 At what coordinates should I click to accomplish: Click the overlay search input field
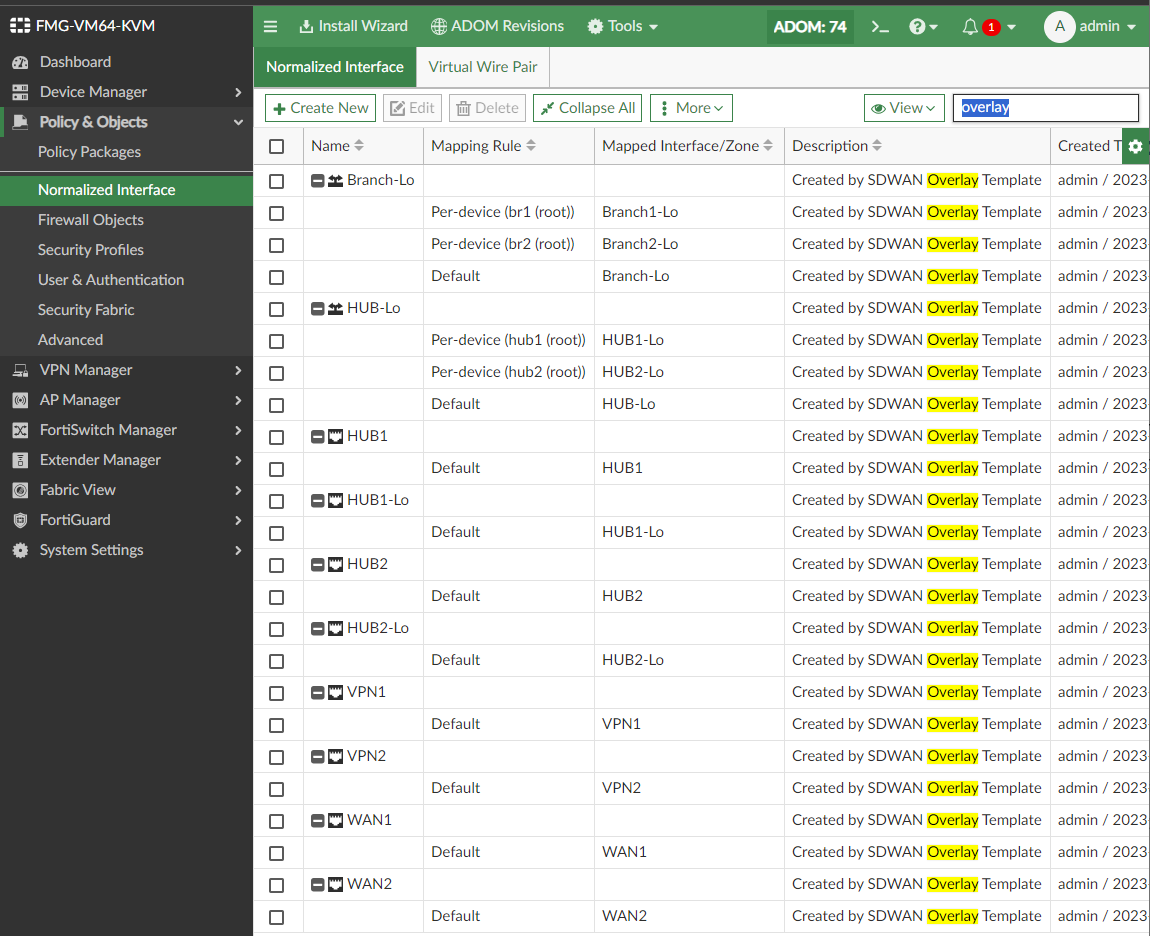click(1045, 107)
